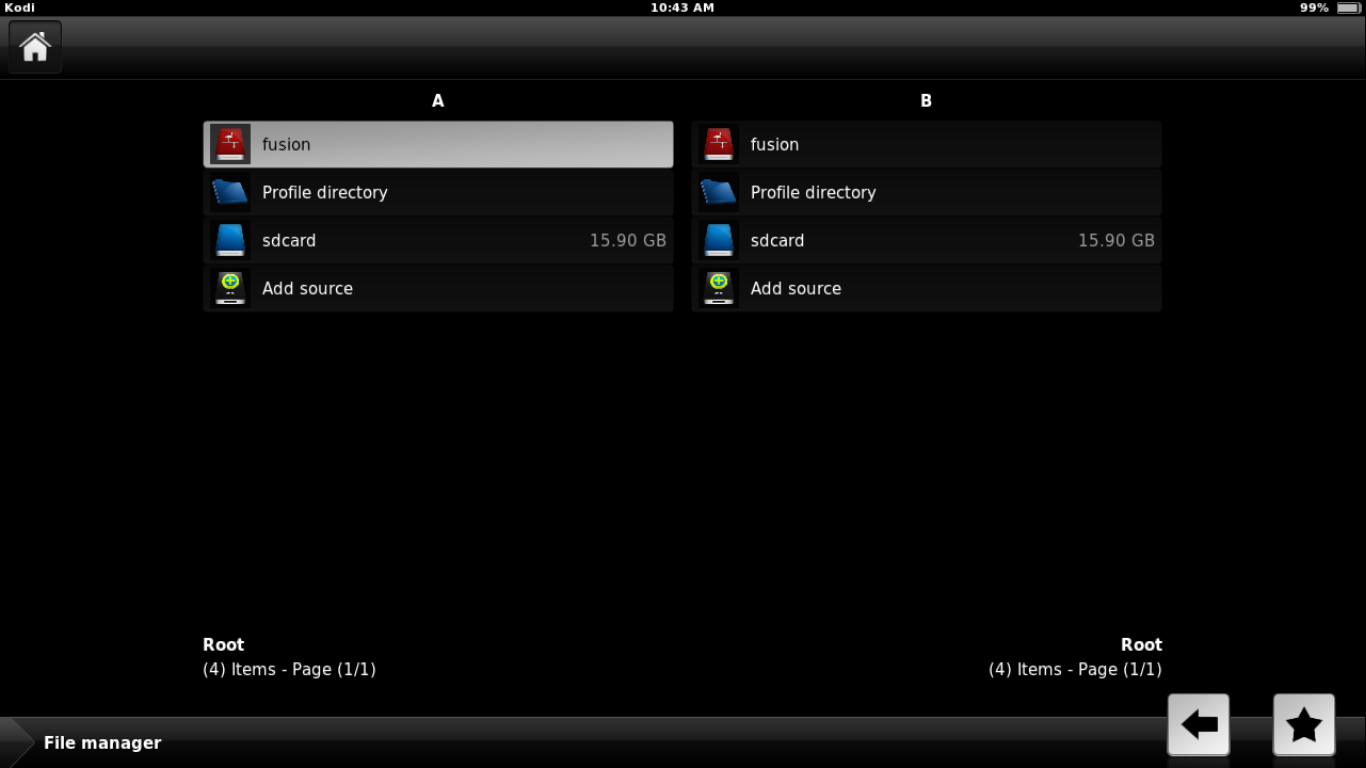Click the Add source plus icon in panel A

tap(230, 288)
